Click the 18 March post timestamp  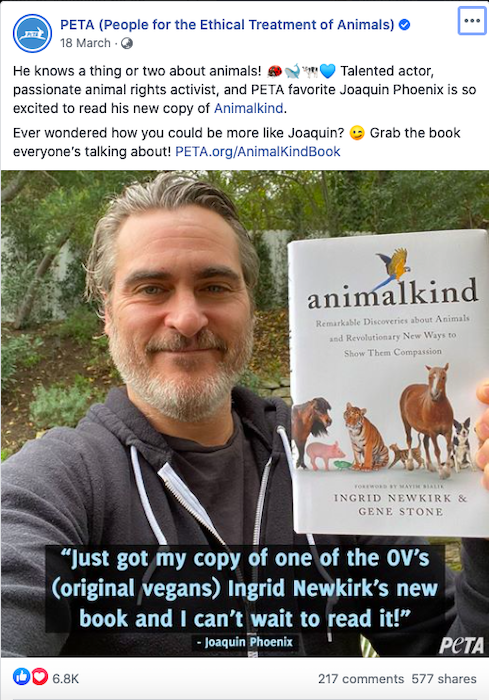tap(85, 43)
